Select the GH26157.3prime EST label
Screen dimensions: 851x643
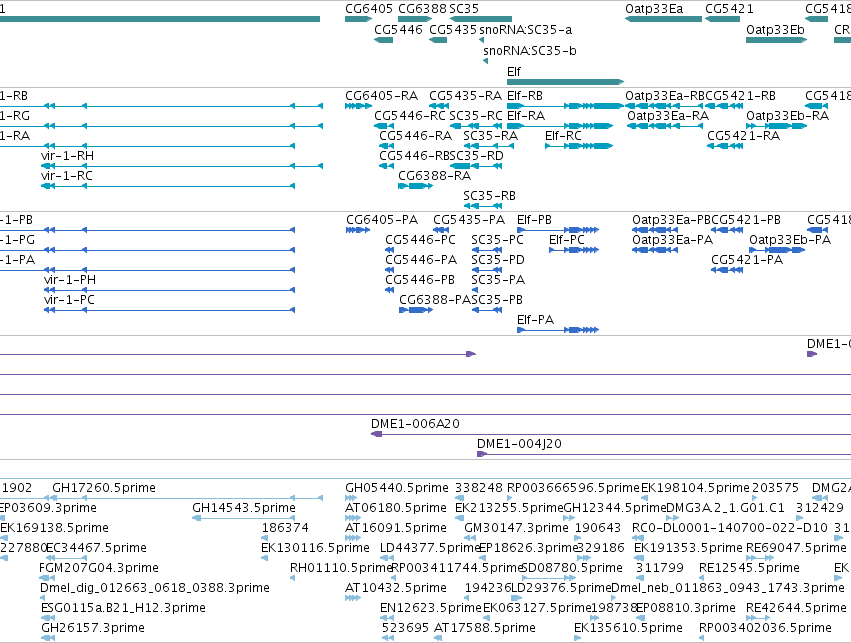[93, 628]
